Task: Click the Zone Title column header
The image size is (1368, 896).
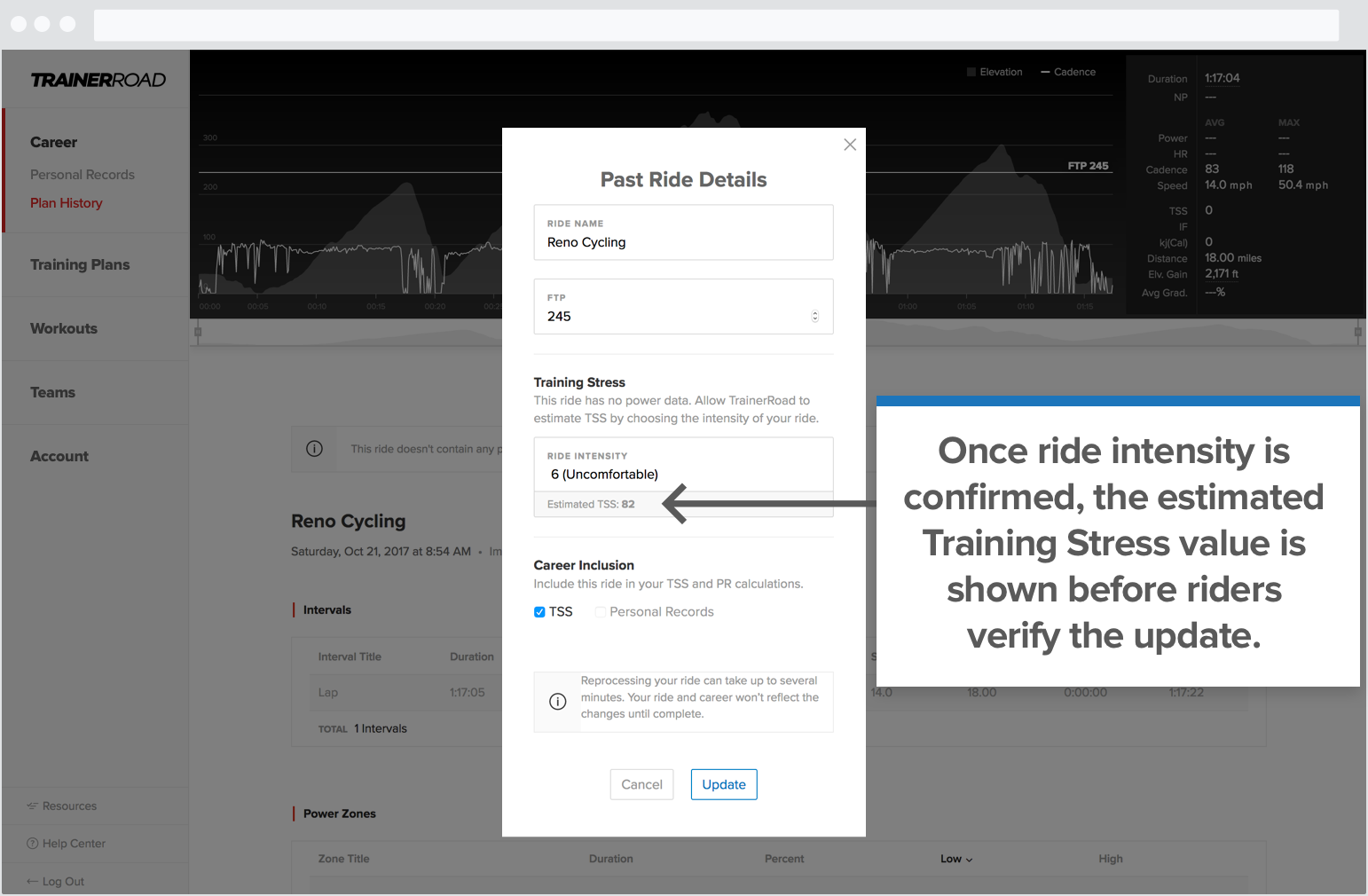Action: click(x=344, y=859)
